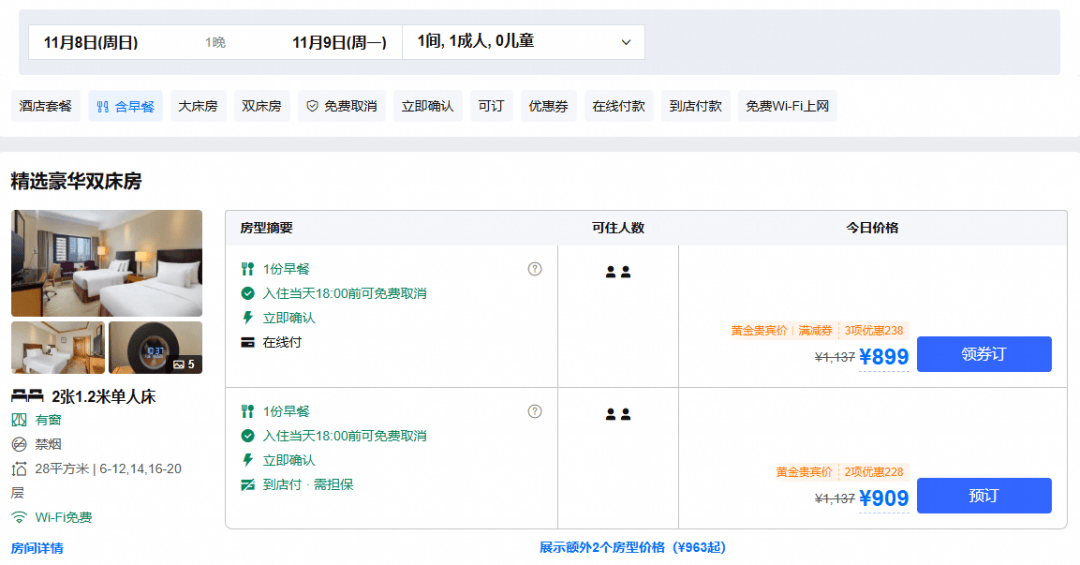Click shield icon on 免费取消 filter
This screenshot has width=1080, height=565.
point(312,106)
